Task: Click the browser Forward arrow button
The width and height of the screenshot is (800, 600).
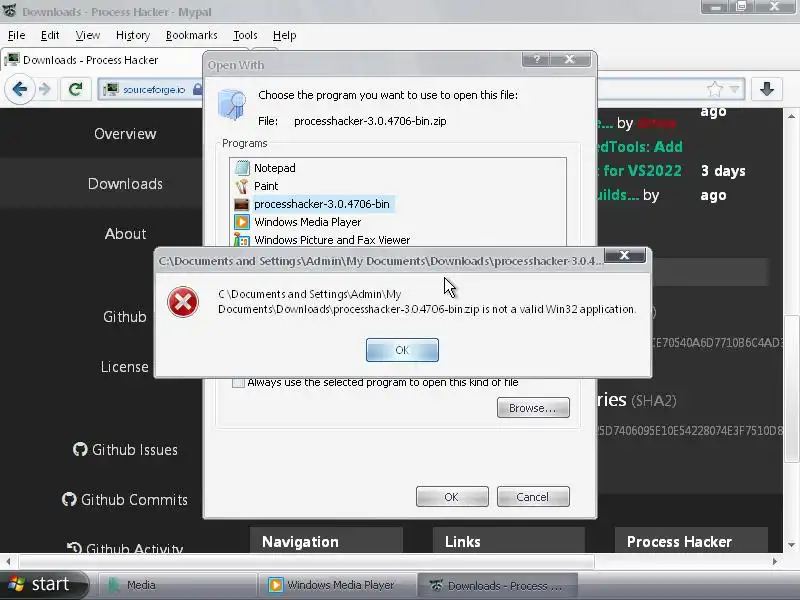Action: tap(45, 90)
